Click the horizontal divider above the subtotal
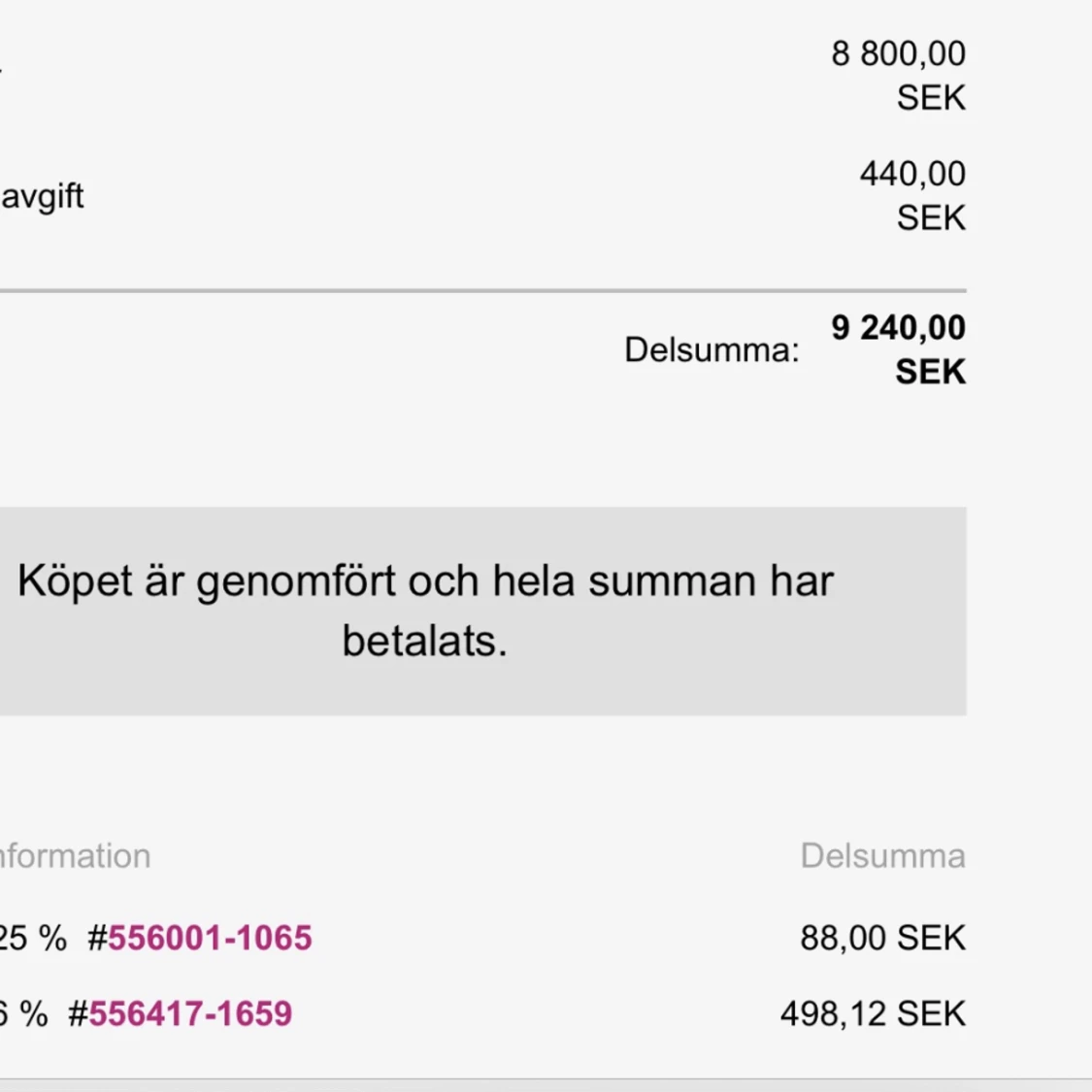1092x1092 pixels. tap(482, 290)
